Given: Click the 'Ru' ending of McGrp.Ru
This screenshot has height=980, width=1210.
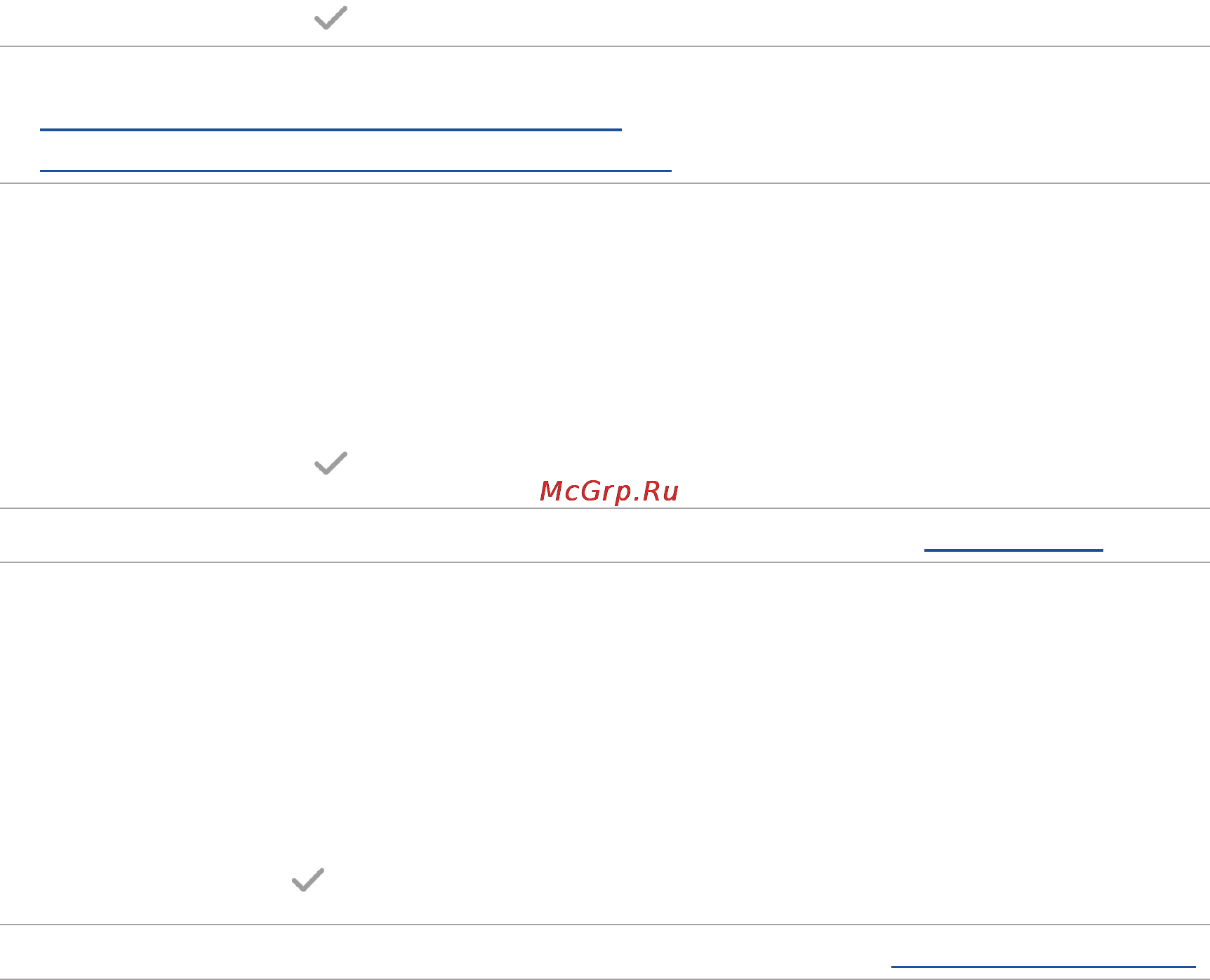Looking at the screenshot, I should coord(660,491).
